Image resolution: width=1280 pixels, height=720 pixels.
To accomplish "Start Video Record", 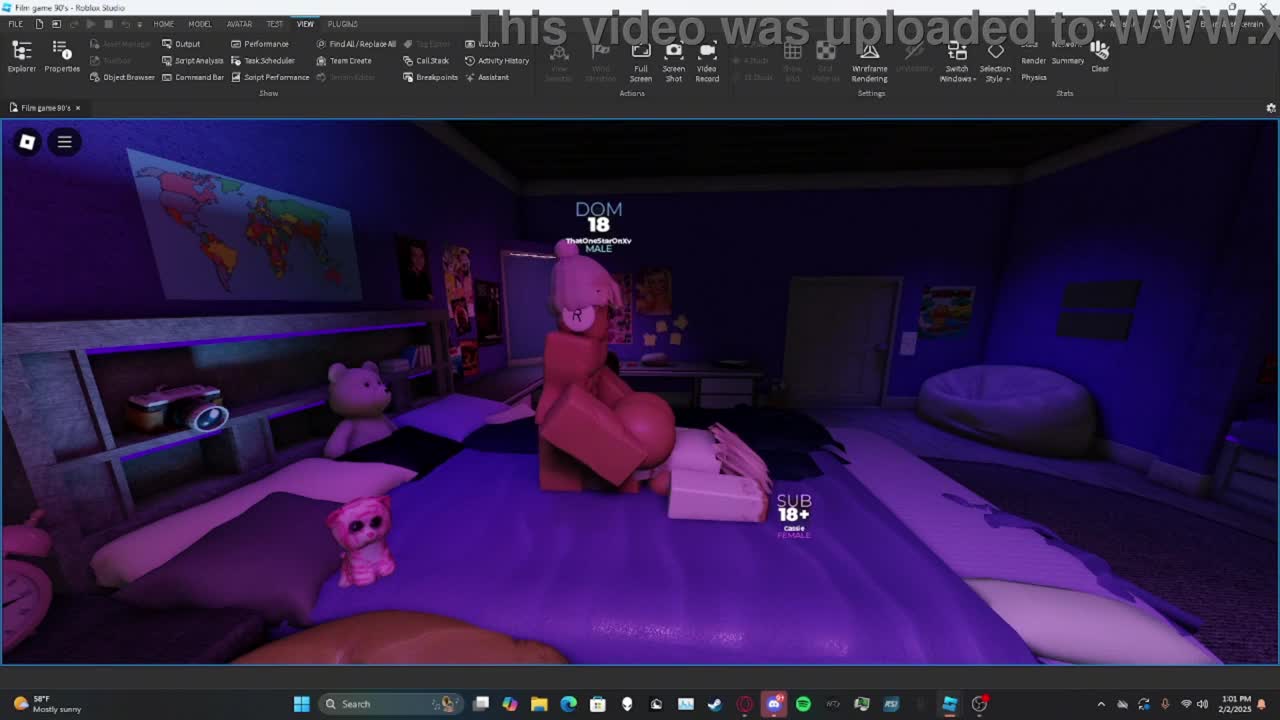I will coord(707,62).
